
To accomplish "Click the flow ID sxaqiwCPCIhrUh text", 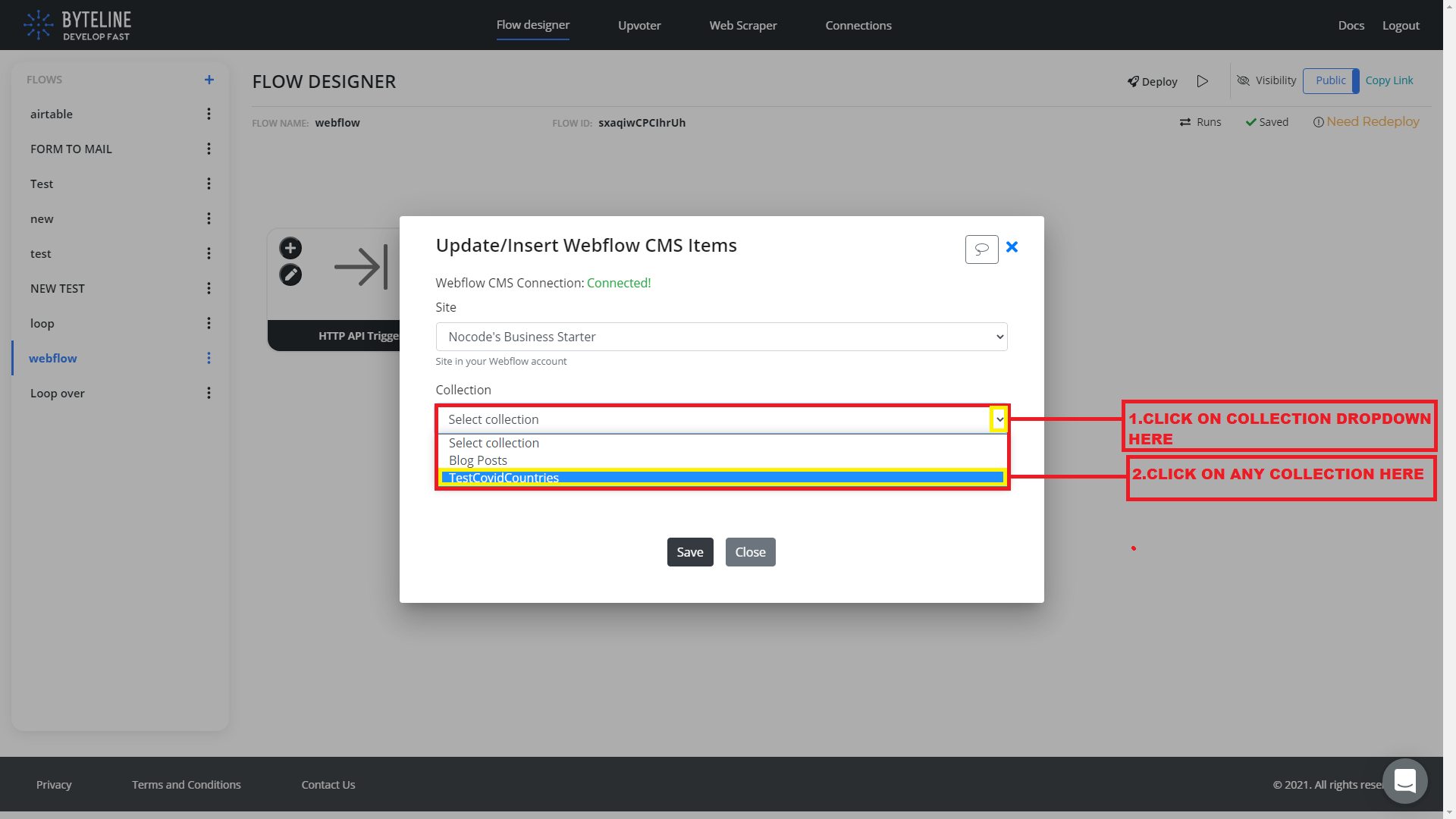I will point(642,123).
